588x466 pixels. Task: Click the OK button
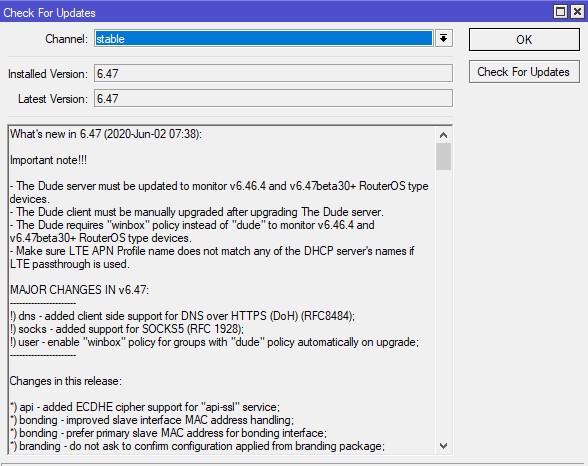point(524,39)
